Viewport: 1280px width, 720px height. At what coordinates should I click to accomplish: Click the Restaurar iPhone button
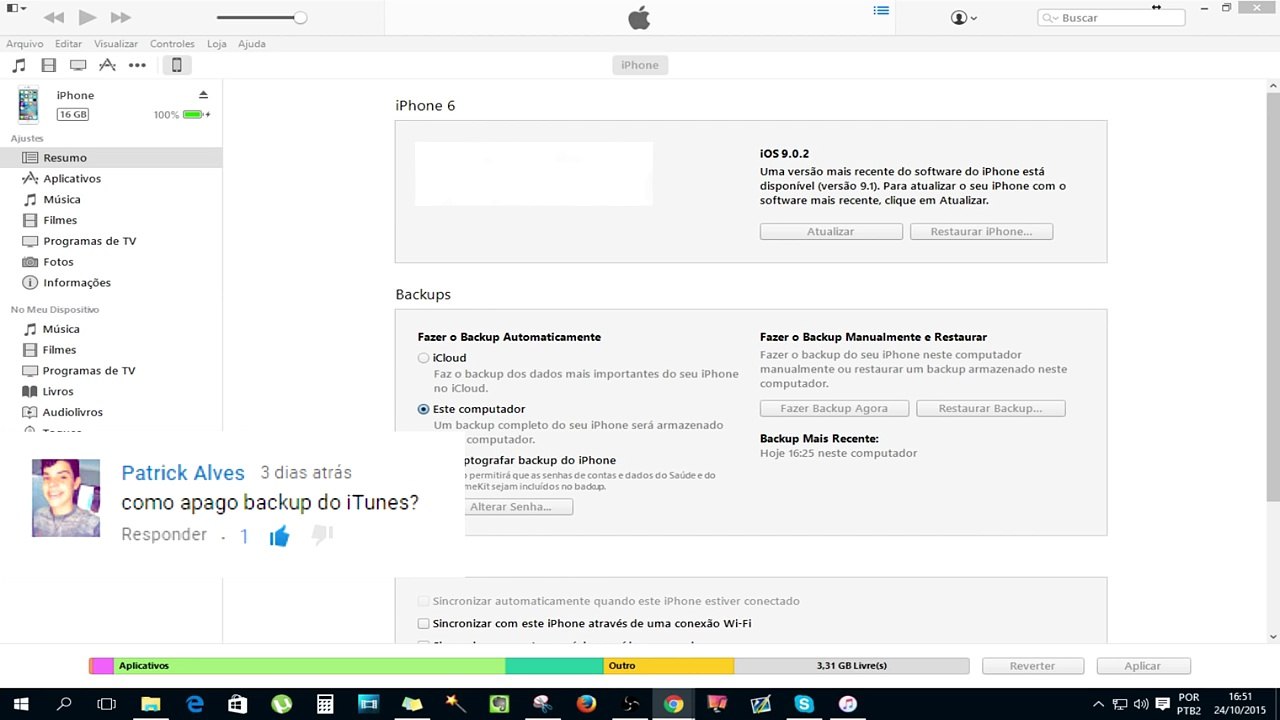tap(981, 232)
